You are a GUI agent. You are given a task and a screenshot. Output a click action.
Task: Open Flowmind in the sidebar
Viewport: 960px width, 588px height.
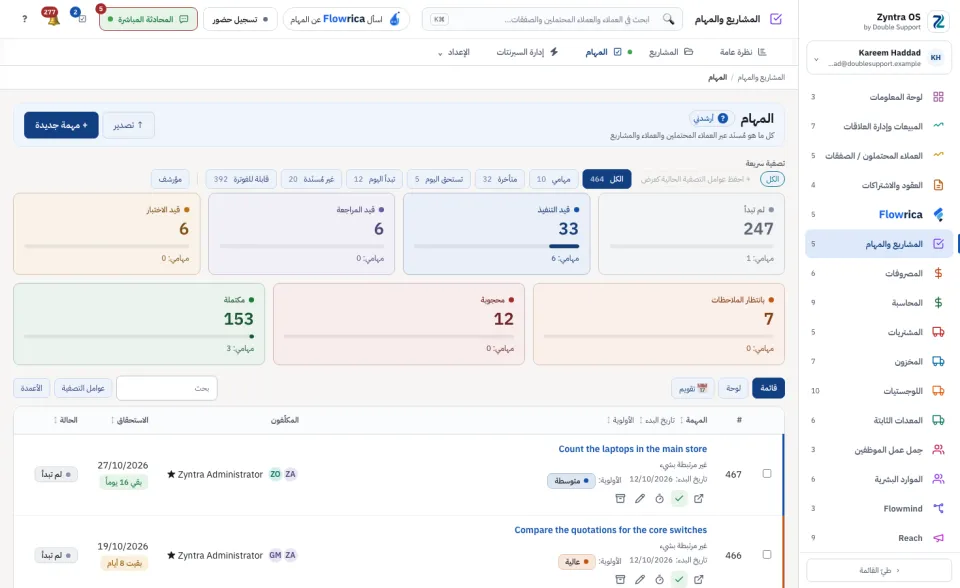click(879, 508)
